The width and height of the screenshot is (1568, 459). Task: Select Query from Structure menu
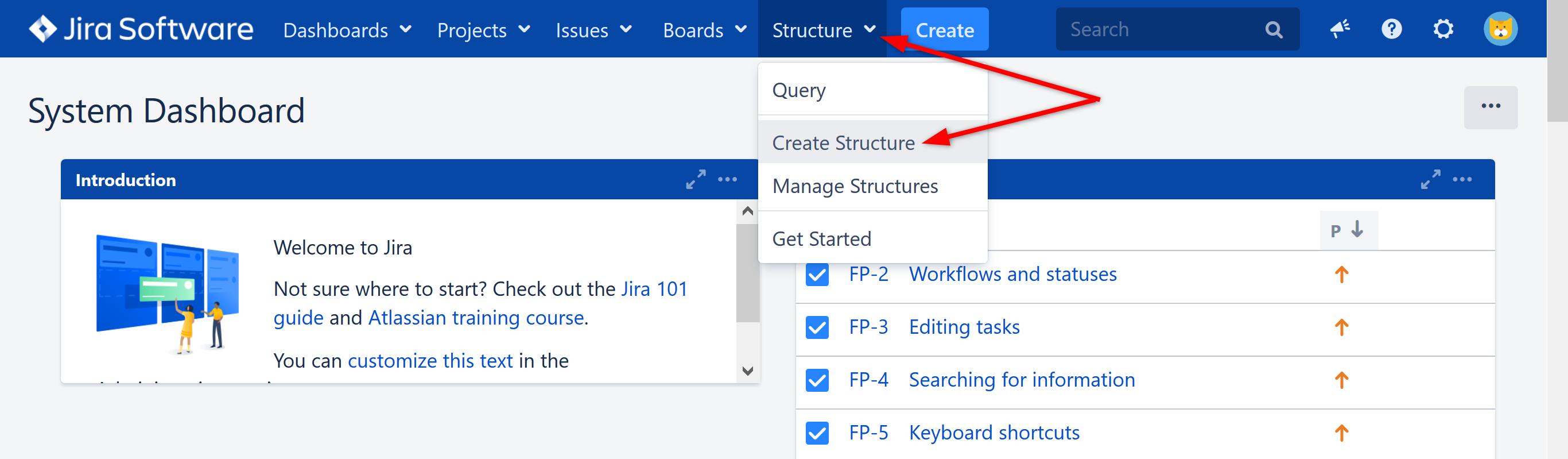click(872, 90)
